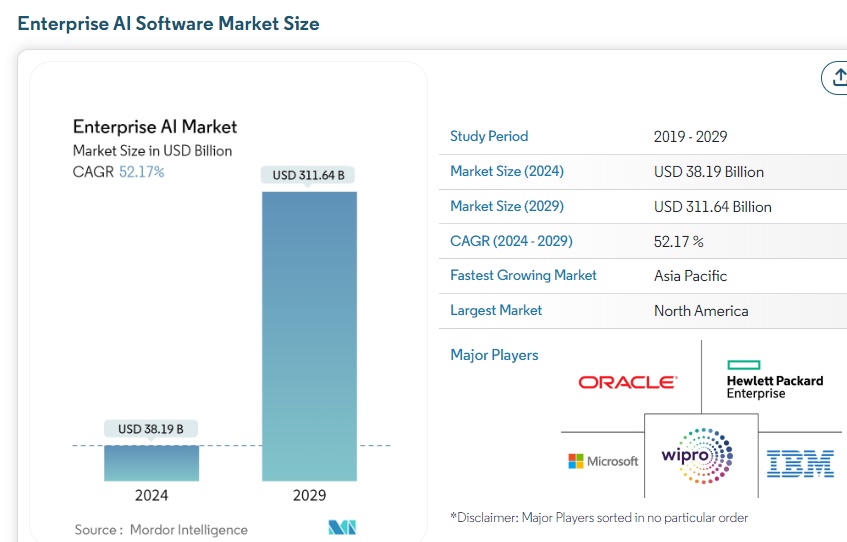847x542 pixels.
Task: Click the Microsoft logo
Action: 603,461
